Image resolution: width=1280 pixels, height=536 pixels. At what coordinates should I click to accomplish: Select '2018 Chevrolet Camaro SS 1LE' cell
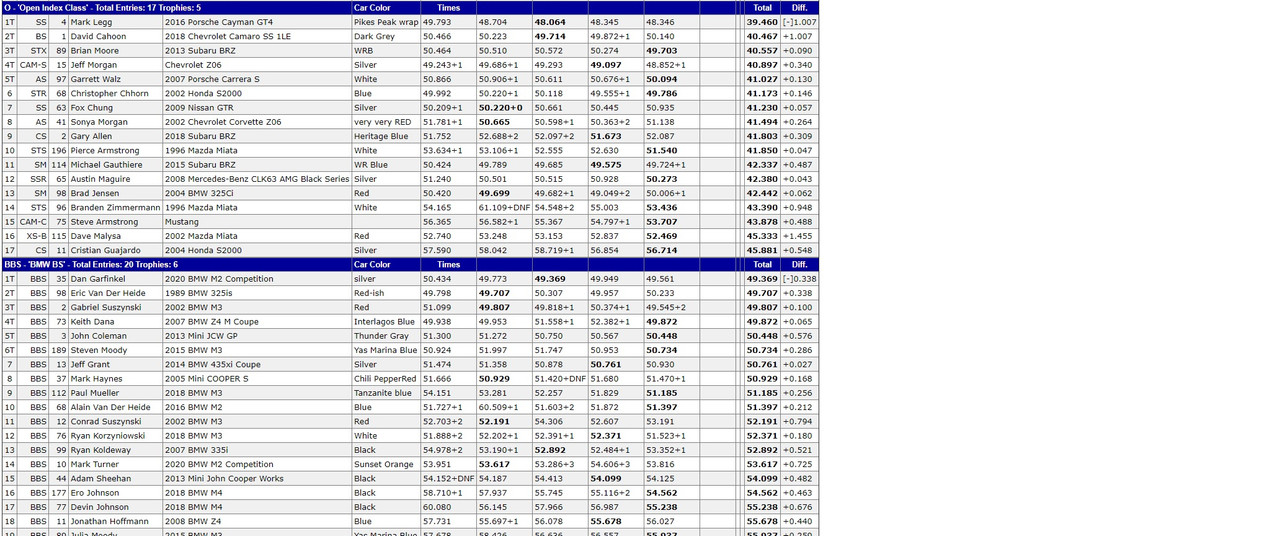click(x=229, y=36)
